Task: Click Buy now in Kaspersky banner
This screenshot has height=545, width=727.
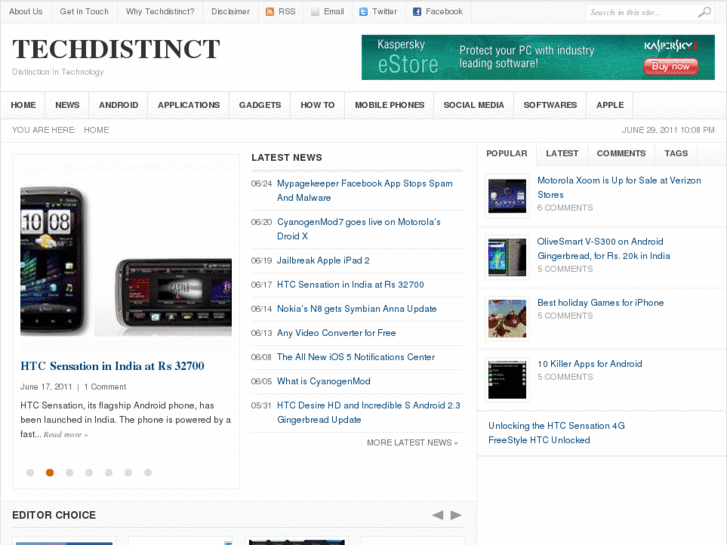Action: pyautogui.click(x=670, y=66)
